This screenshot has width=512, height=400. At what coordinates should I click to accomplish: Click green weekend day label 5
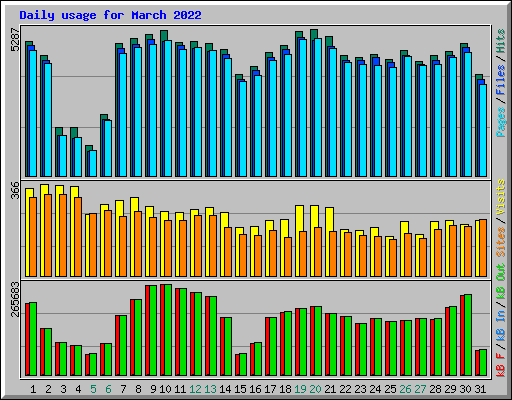tap(93, 389)
